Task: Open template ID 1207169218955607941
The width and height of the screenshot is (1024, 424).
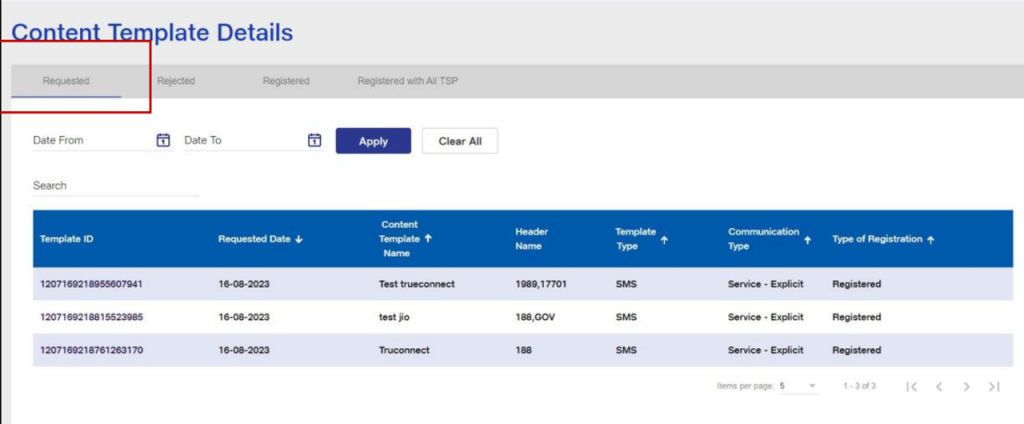Action: point(91,284)
